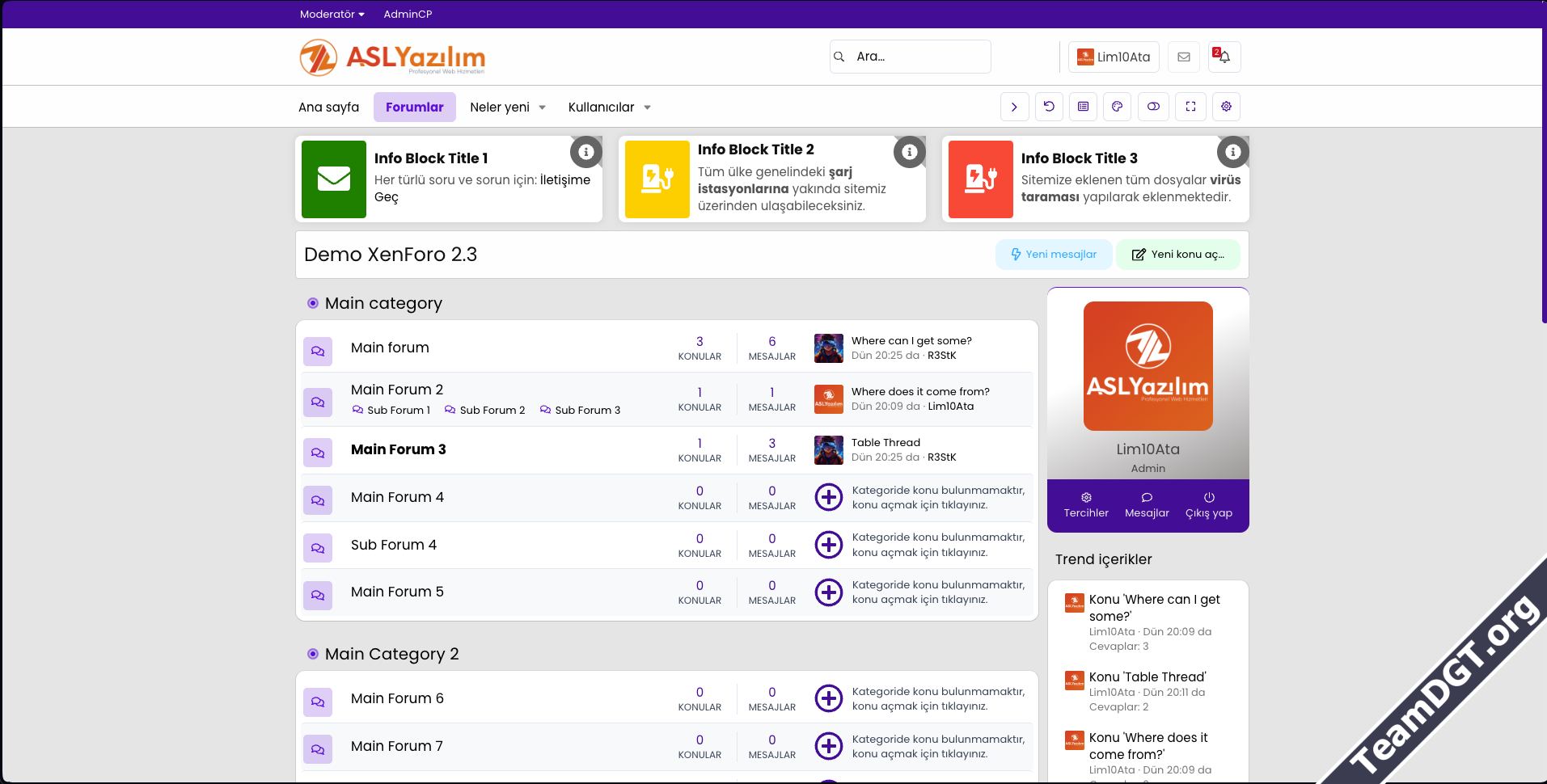Open the inbox envelope icon in header

1183,57
